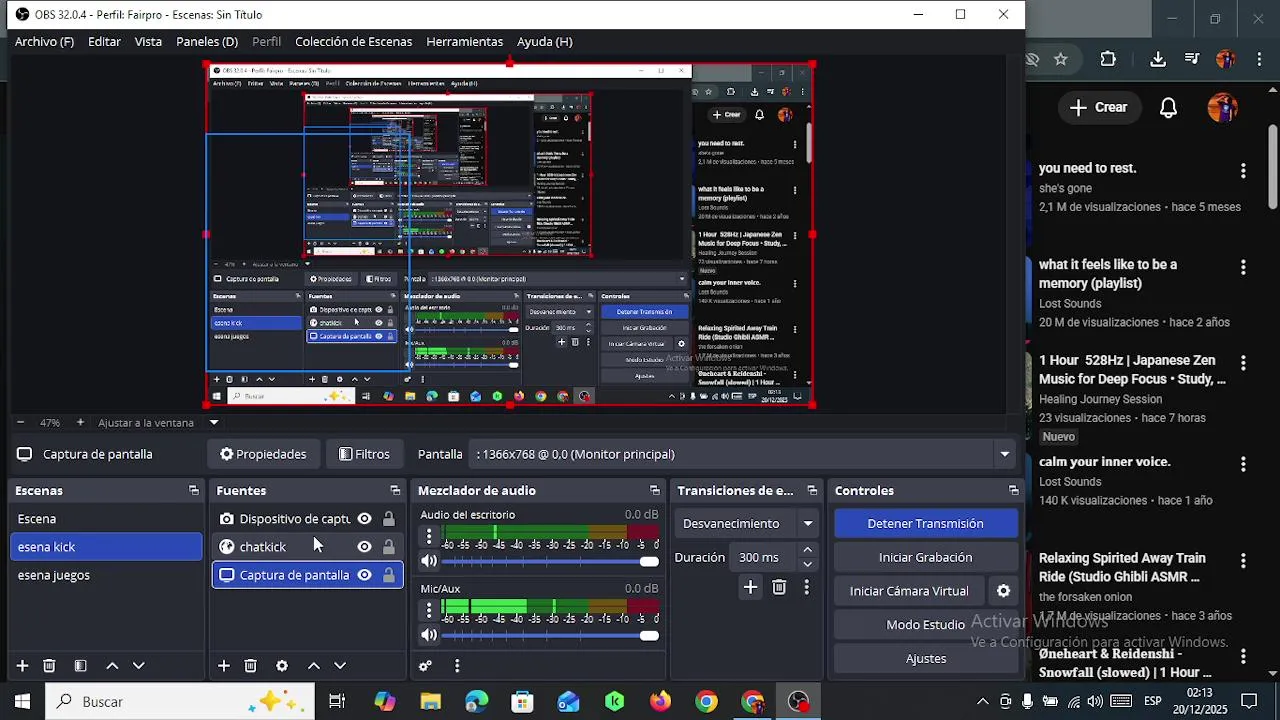Open the Vista menu
Viewport: 1280px width, 720px height.
point(148,42)
